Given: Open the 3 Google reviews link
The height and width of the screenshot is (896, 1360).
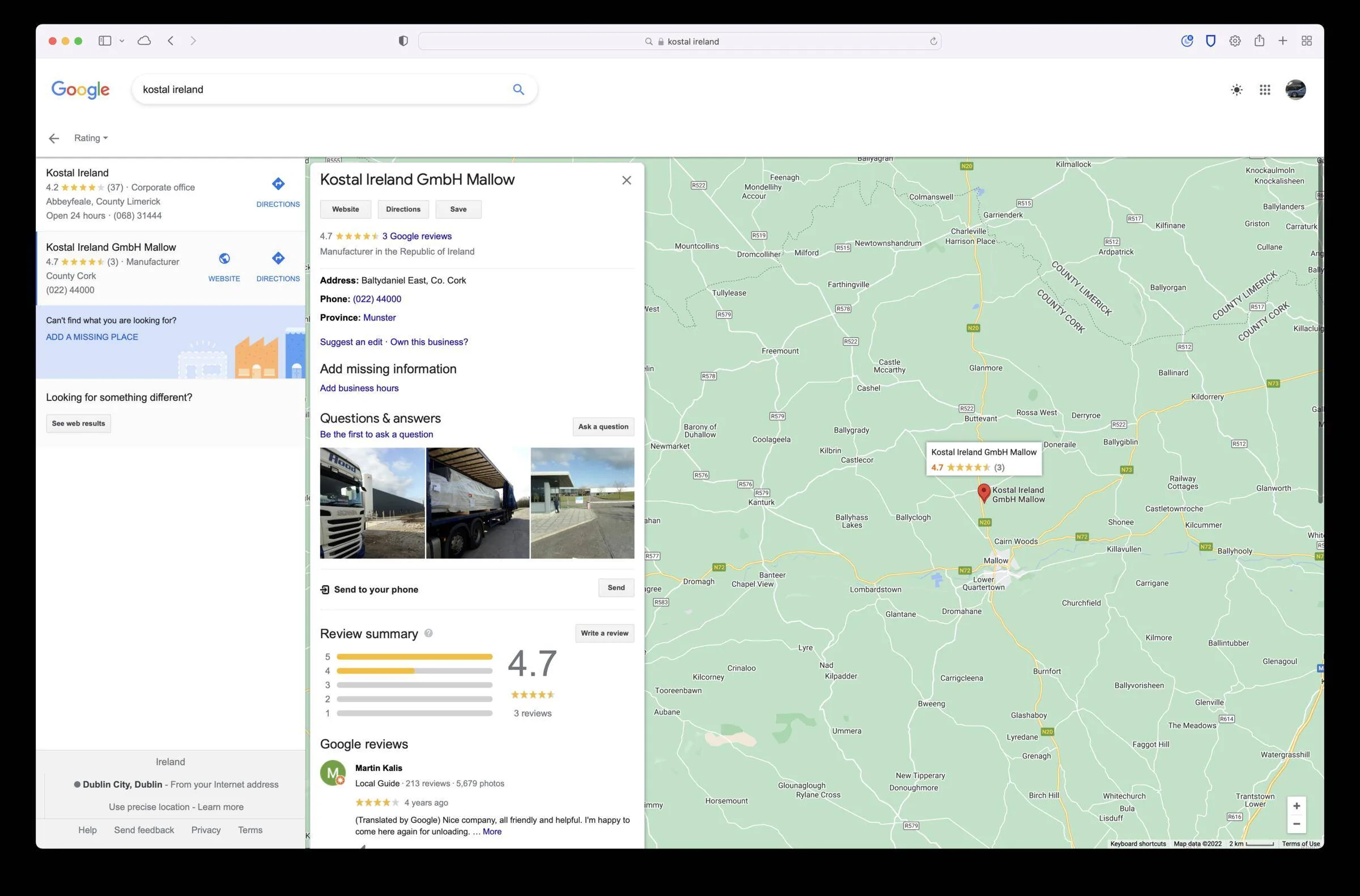Looking at the screenshot, I should (x=416, y=236).
